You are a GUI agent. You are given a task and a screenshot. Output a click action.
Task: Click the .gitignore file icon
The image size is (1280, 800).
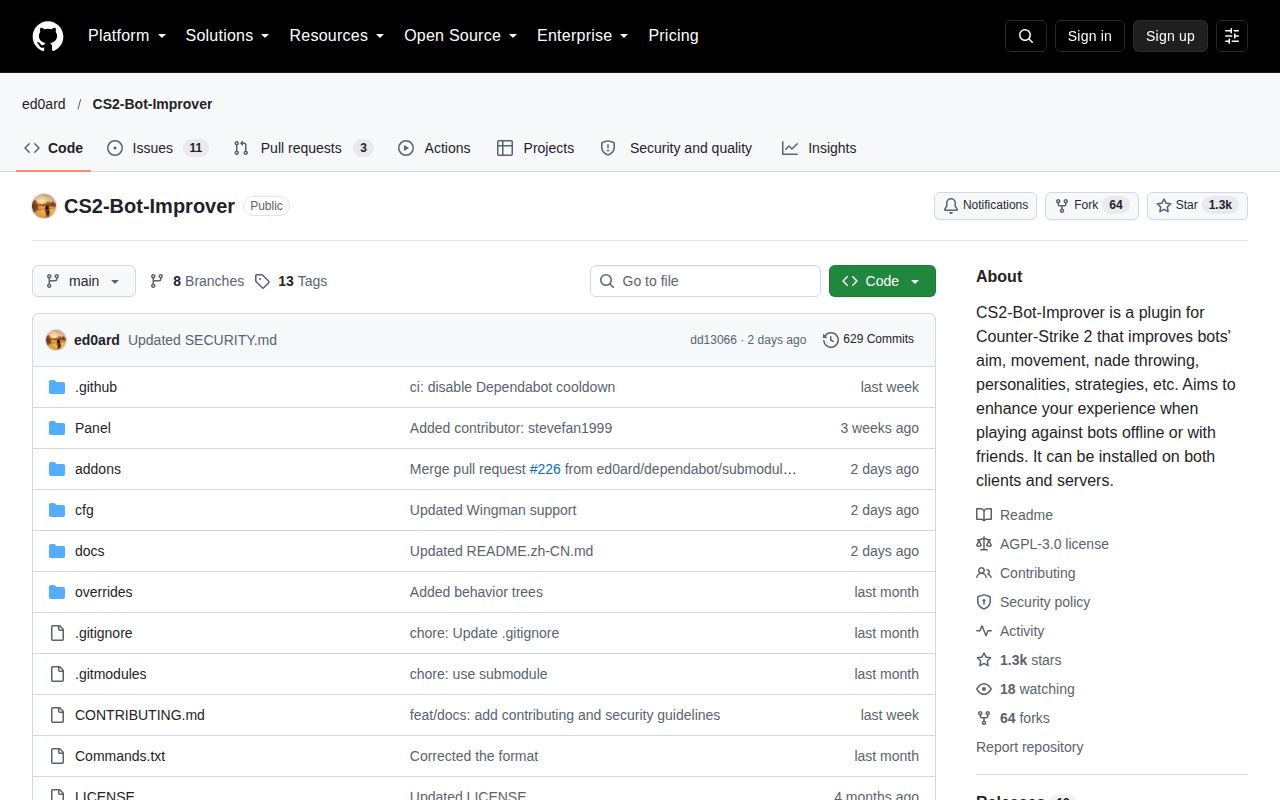57,633
